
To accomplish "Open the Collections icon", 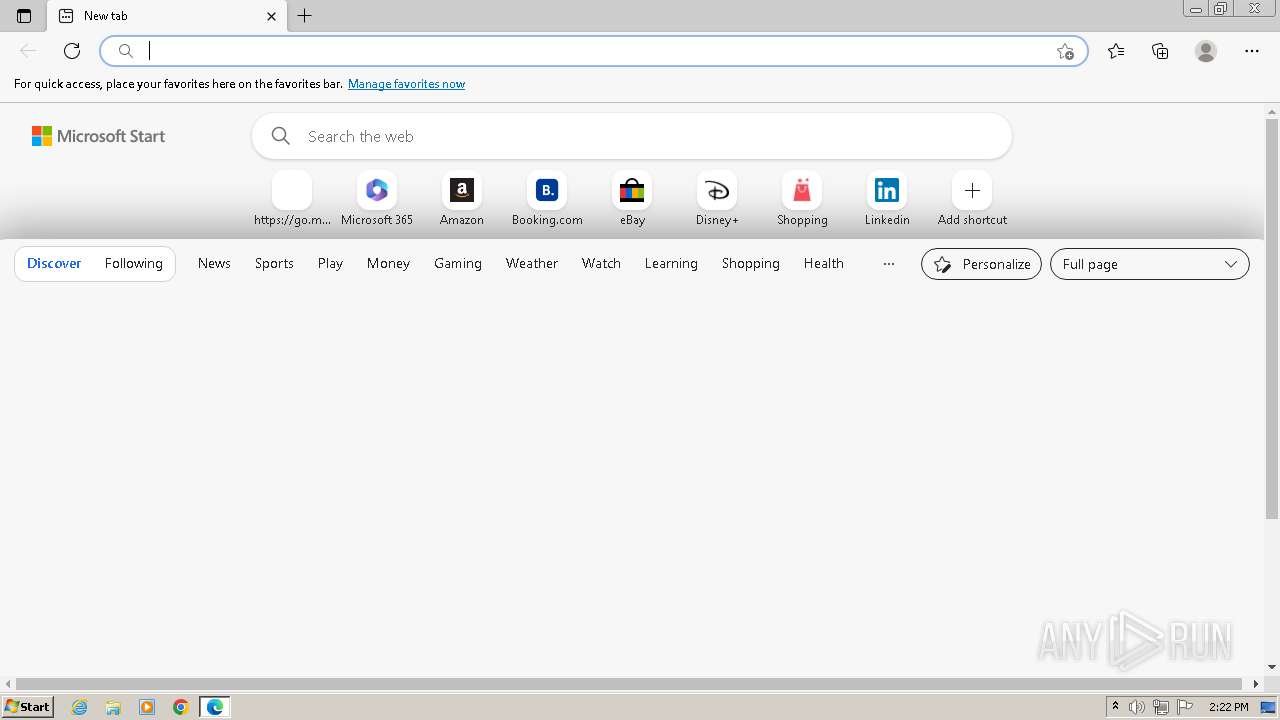I will pyautogui.click(x=1160, y=51).
